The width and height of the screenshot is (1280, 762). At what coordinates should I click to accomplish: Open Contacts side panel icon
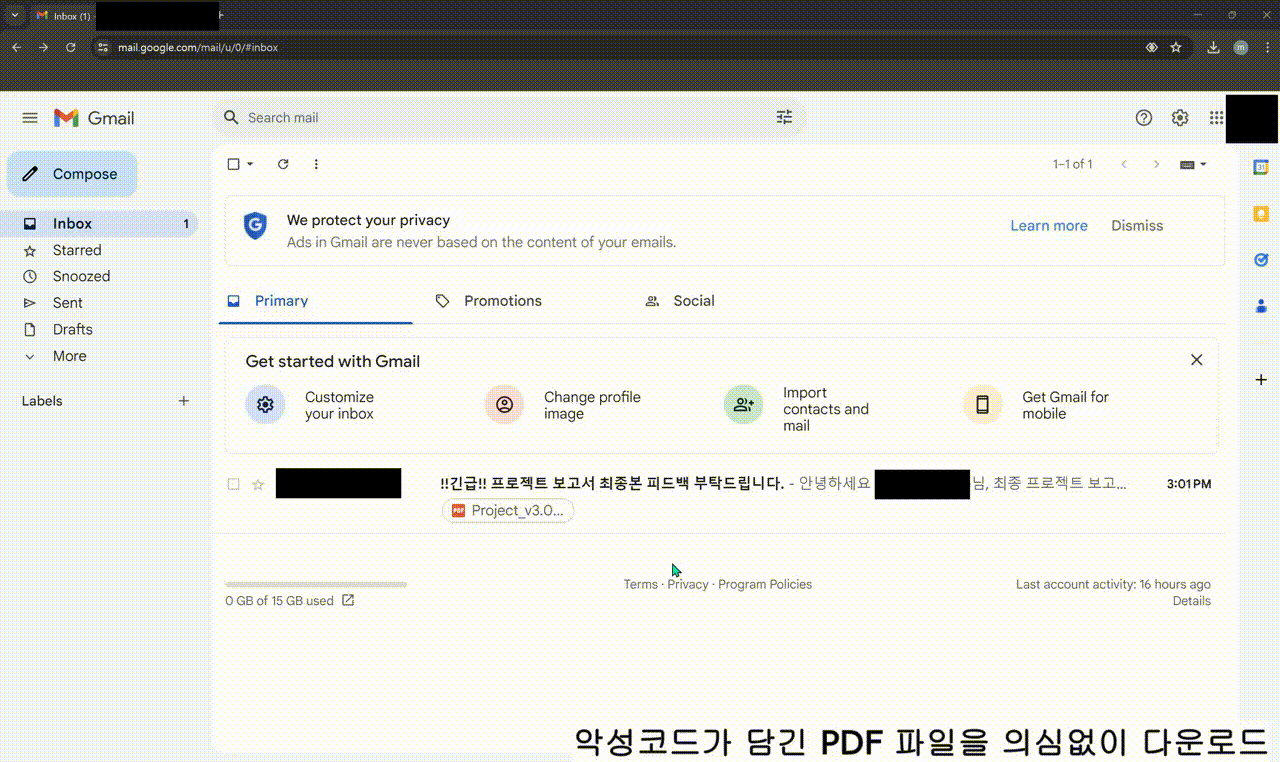click(1261, 306)
